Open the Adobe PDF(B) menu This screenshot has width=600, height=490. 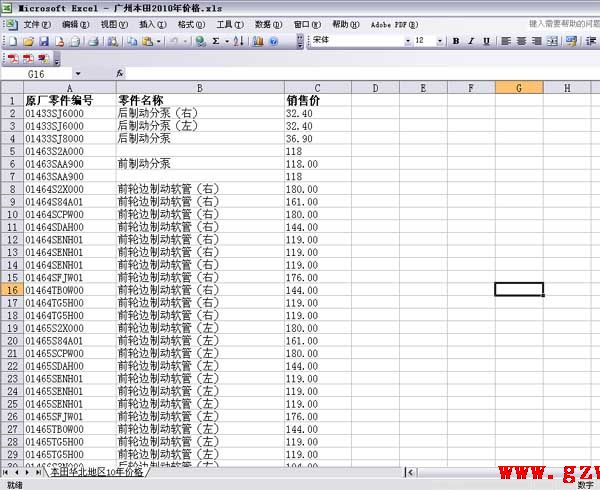tap(394, 24)
